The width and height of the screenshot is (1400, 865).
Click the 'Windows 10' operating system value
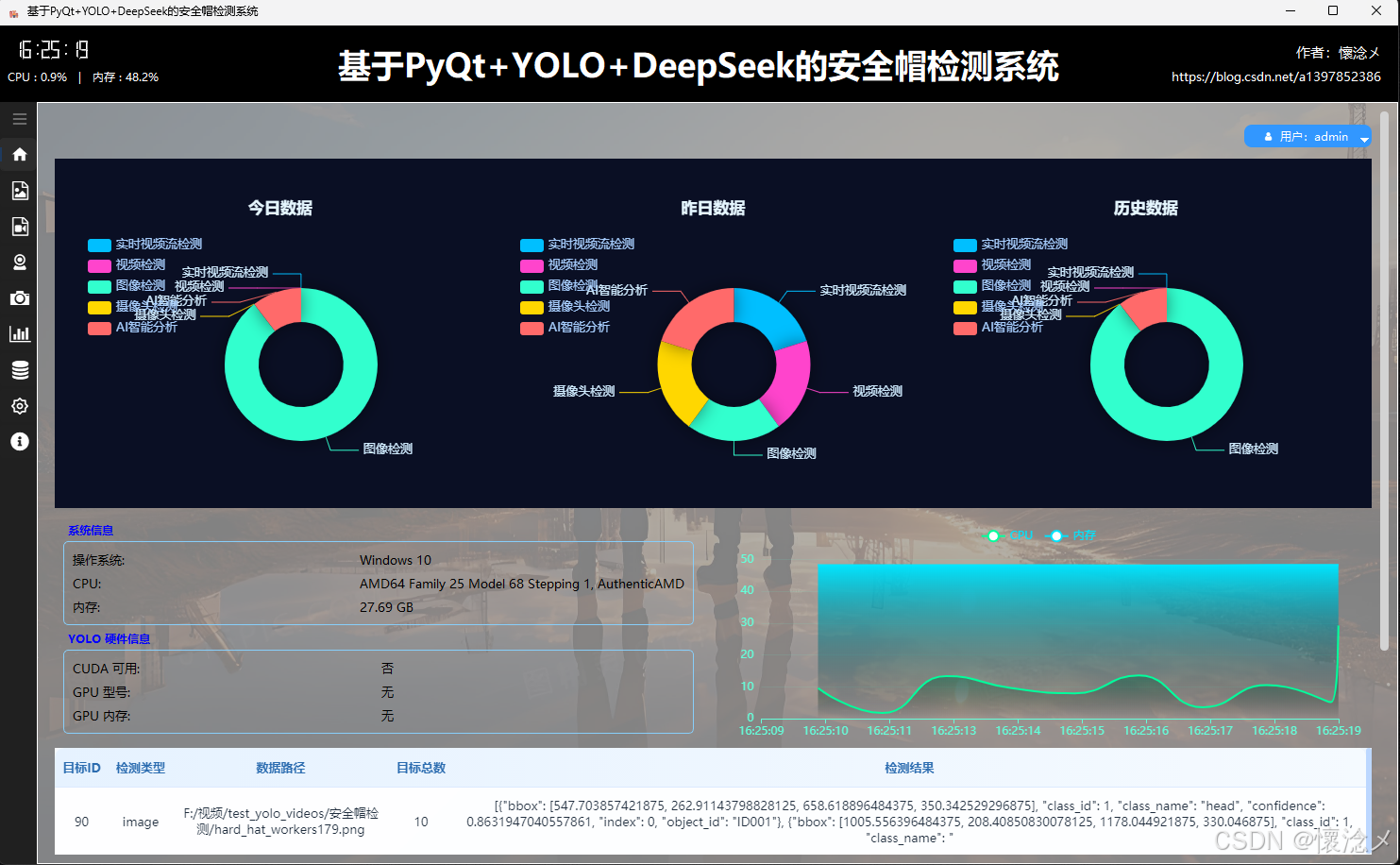395,560
